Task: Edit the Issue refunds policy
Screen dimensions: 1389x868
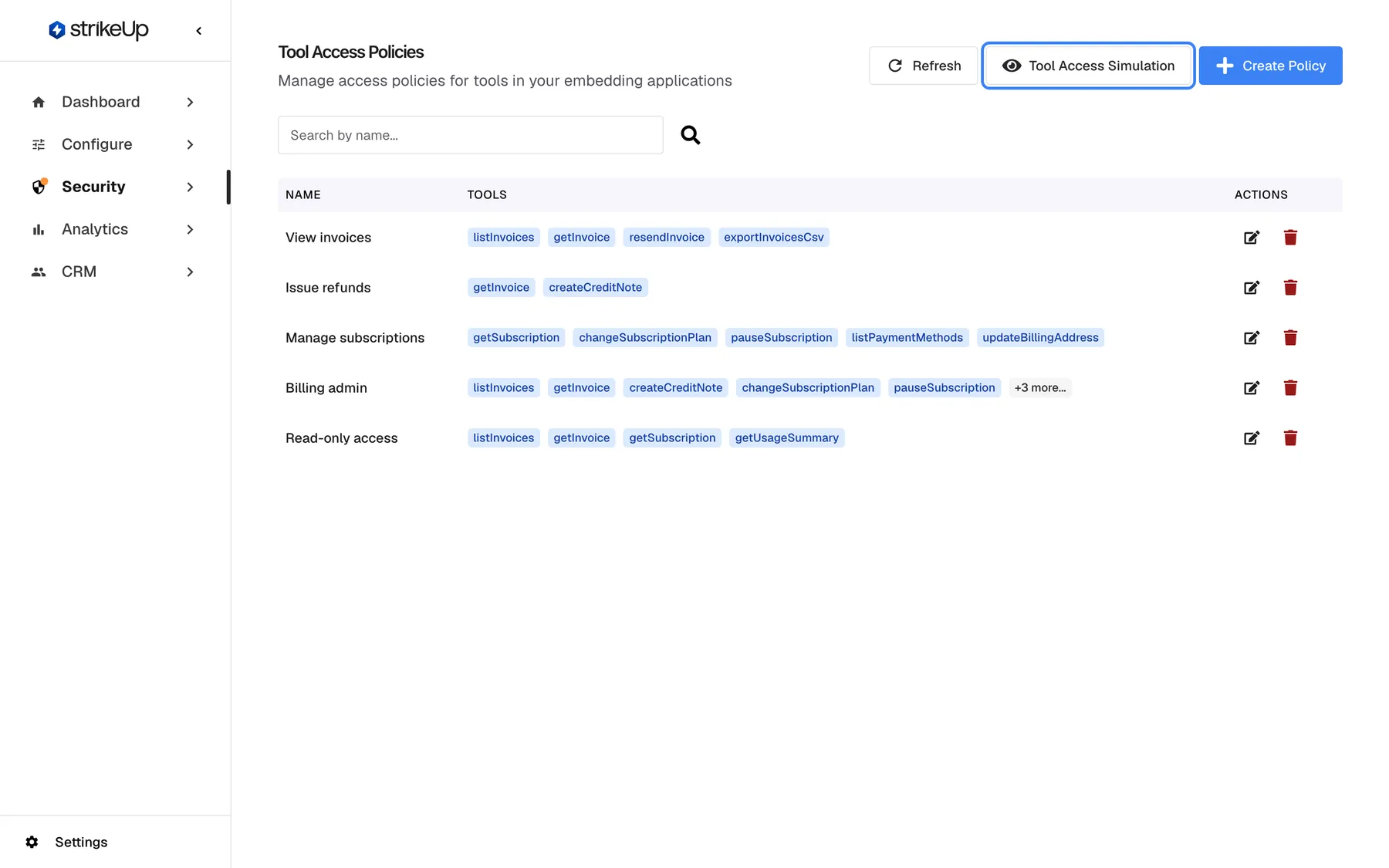Action: pyautogui.click(x=1252, y=288)
